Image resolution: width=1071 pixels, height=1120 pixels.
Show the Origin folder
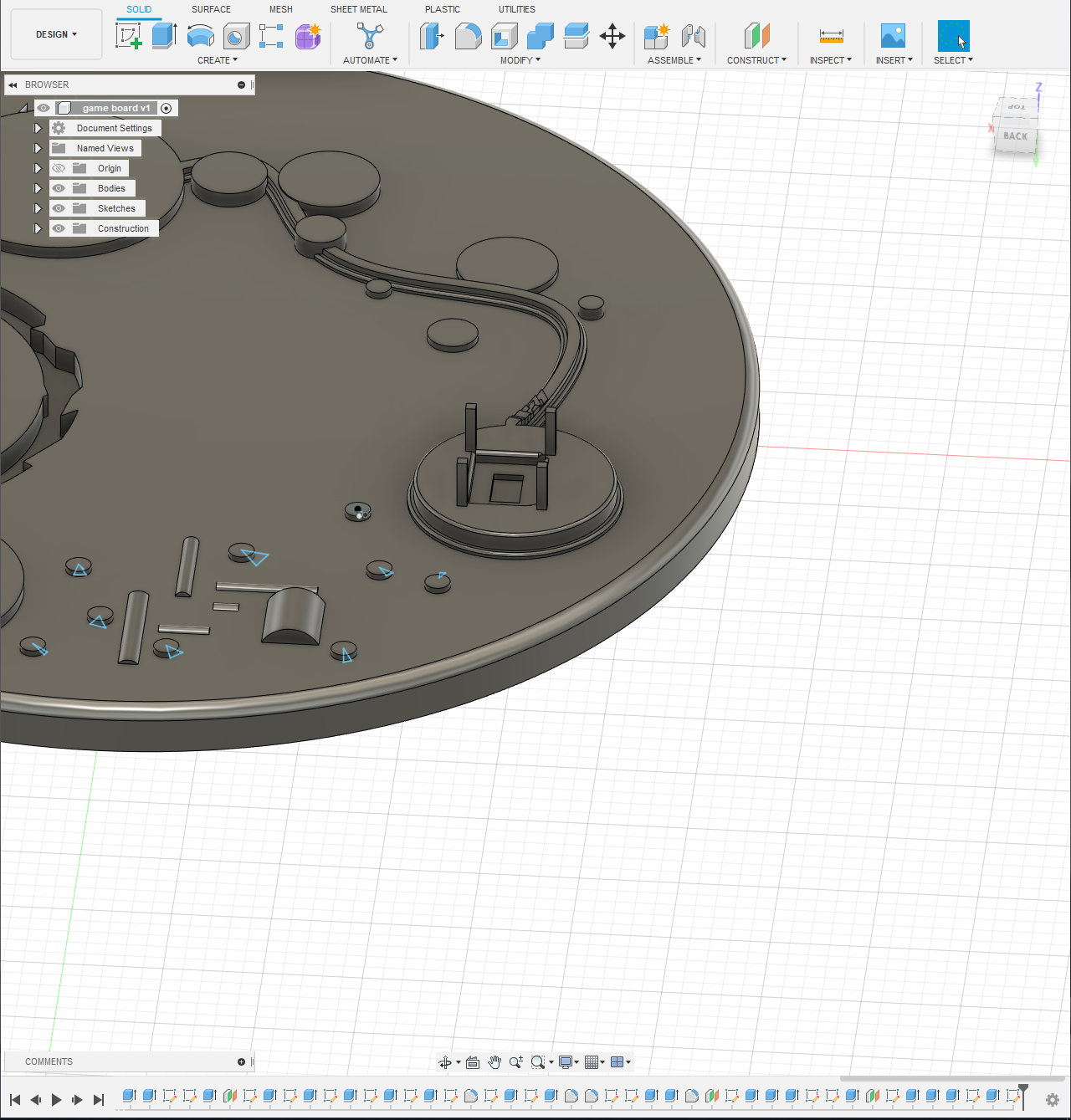click(x=59, y=168)
